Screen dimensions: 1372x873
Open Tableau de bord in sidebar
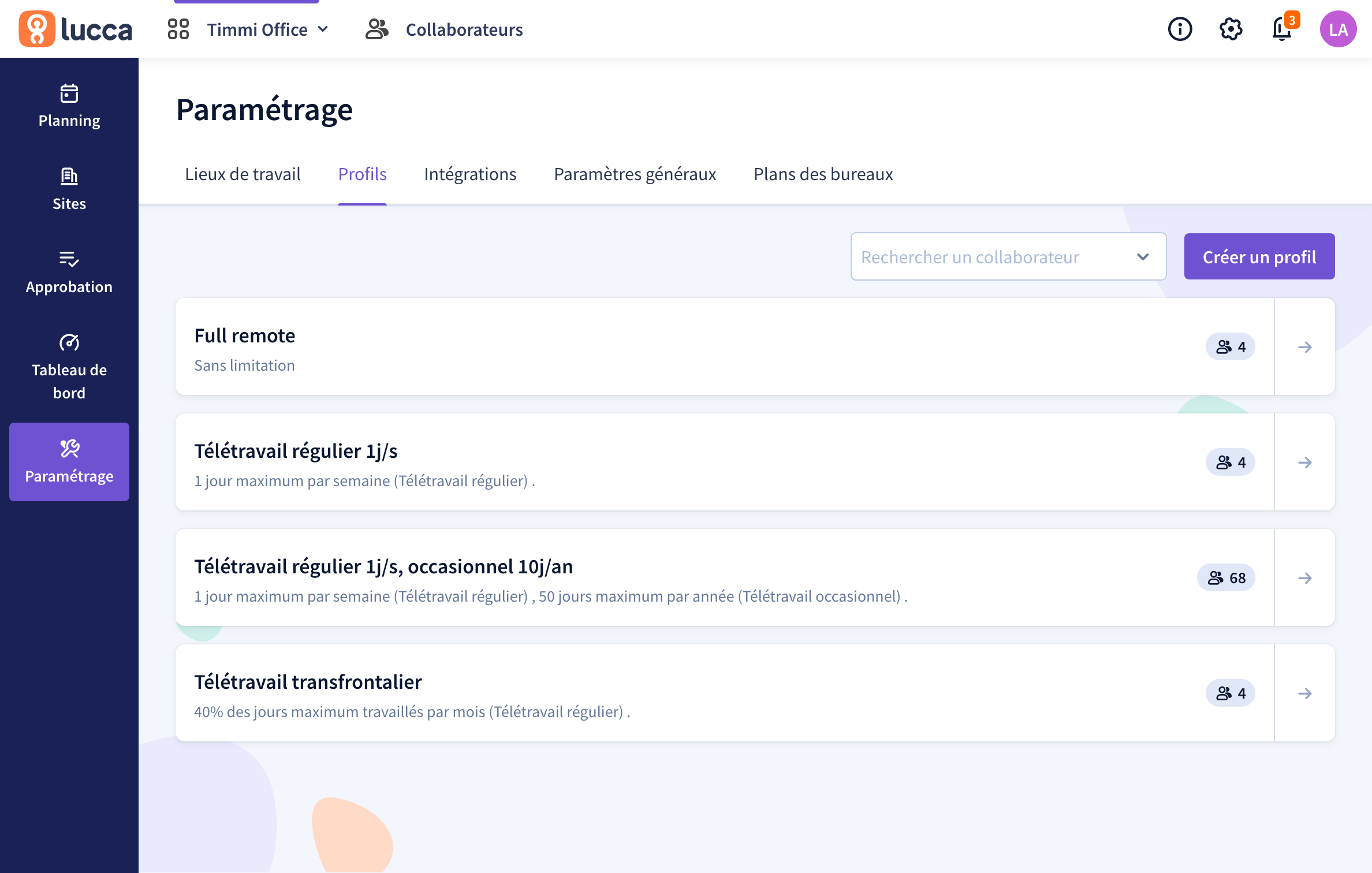(x=69, y=367)
